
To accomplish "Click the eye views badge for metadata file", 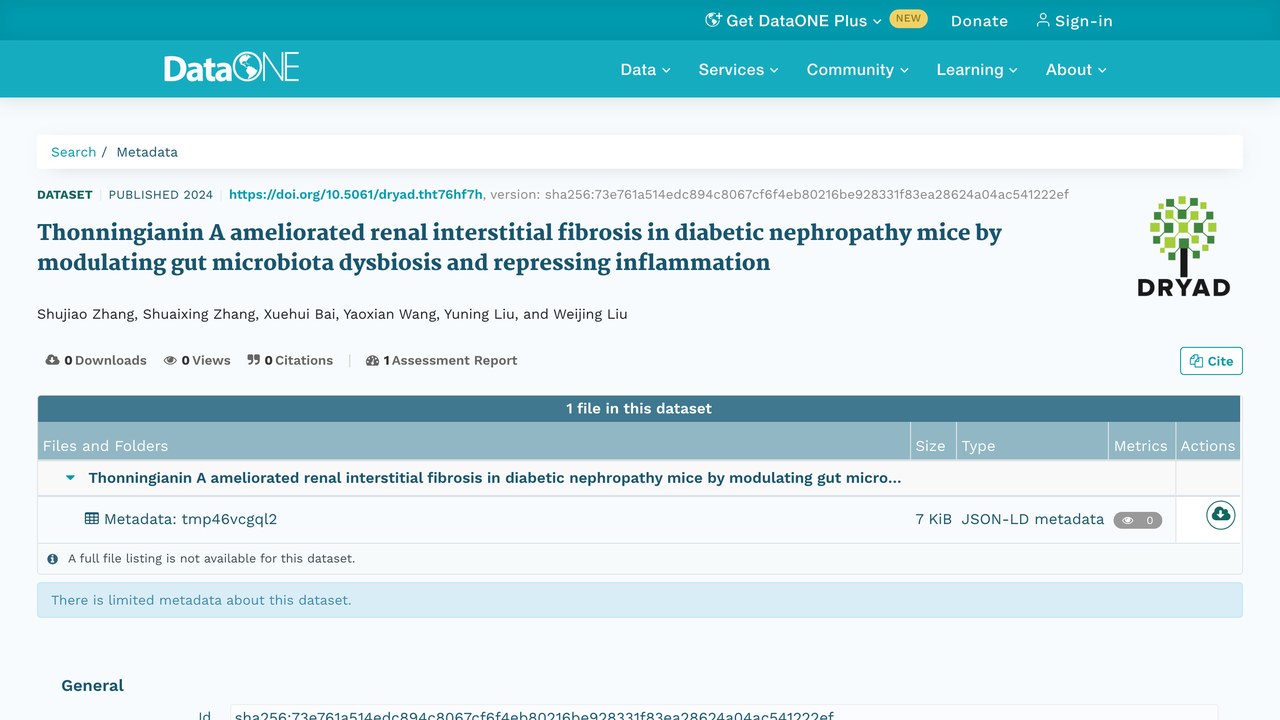I will [1138, 520].
